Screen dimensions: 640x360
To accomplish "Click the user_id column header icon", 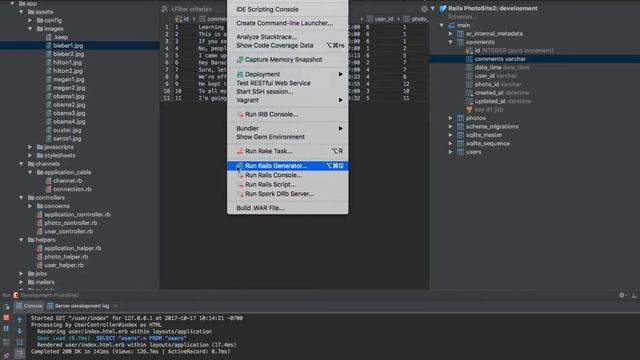I will 370,19.
